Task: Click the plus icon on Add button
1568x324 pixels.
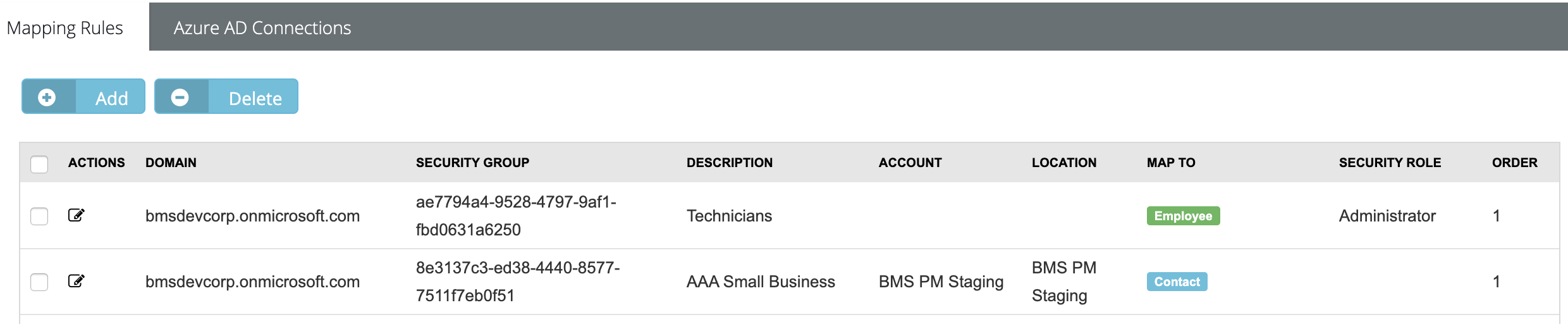Action: (x=47, y=97)
